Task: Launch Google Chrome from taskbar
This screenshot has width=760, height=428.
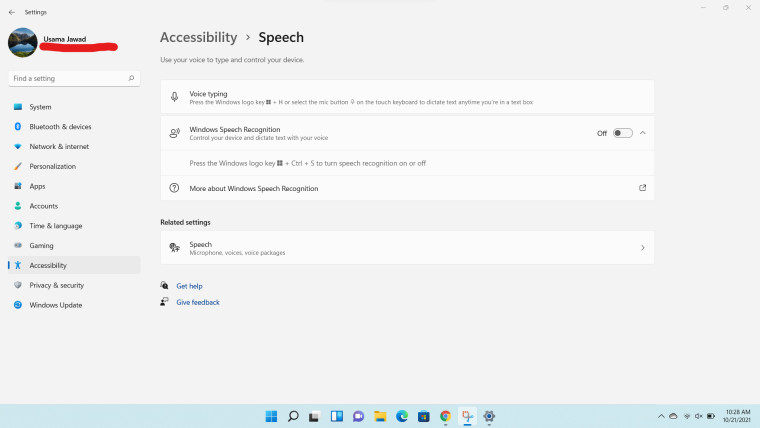Action: point(445,416)
